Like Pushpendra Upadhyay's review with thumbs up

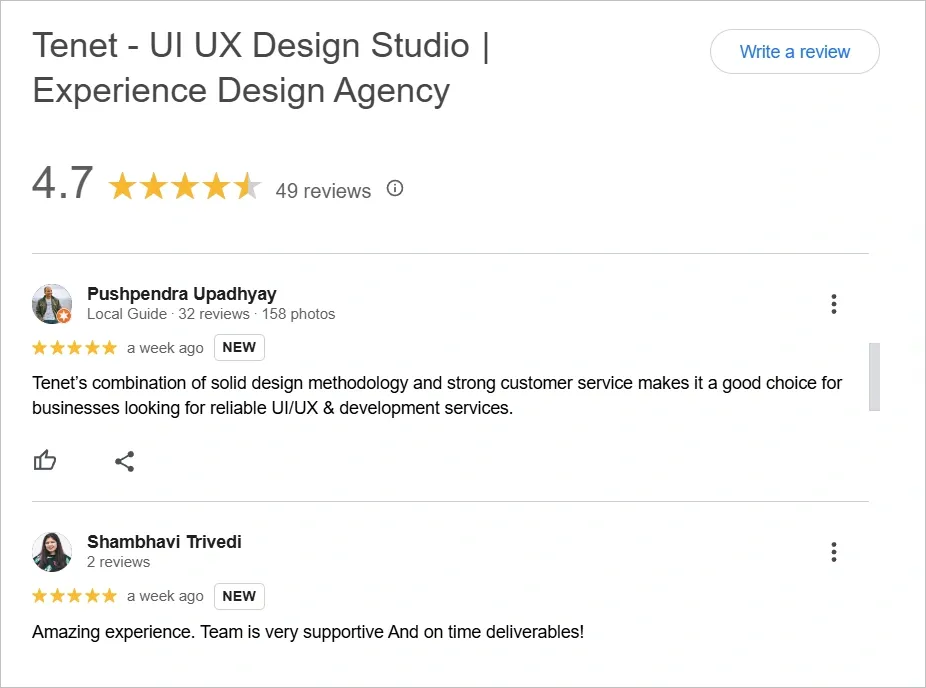tap(45, 461)
